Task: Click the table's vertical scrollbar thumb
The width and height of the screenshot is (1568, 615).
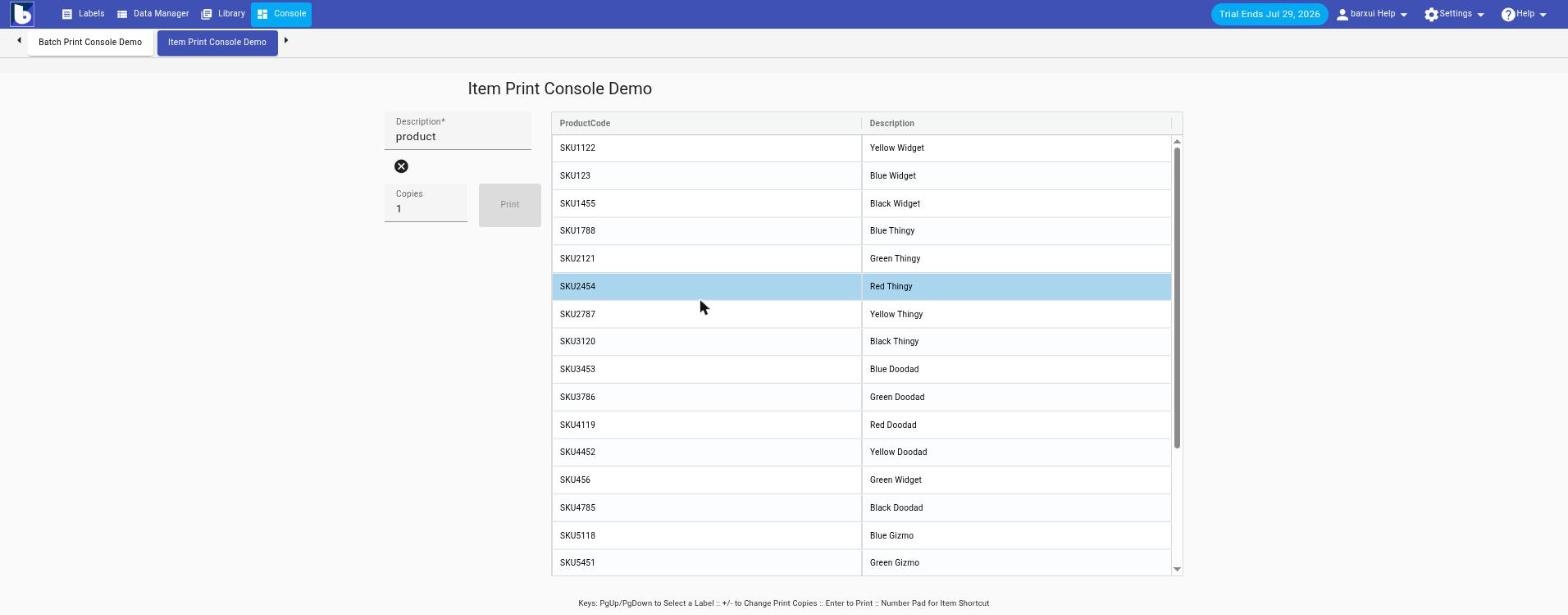Action: point(1177,298)
